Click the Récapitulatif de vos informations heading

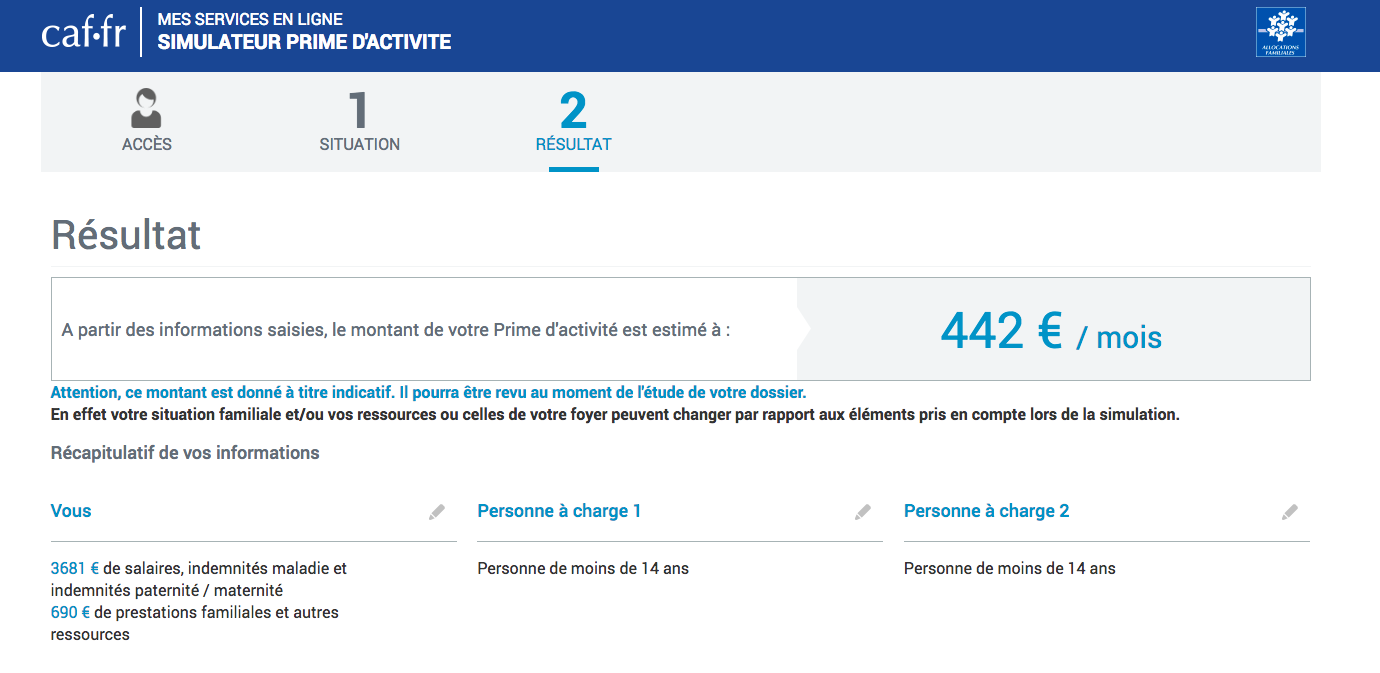tap(185, 453)
